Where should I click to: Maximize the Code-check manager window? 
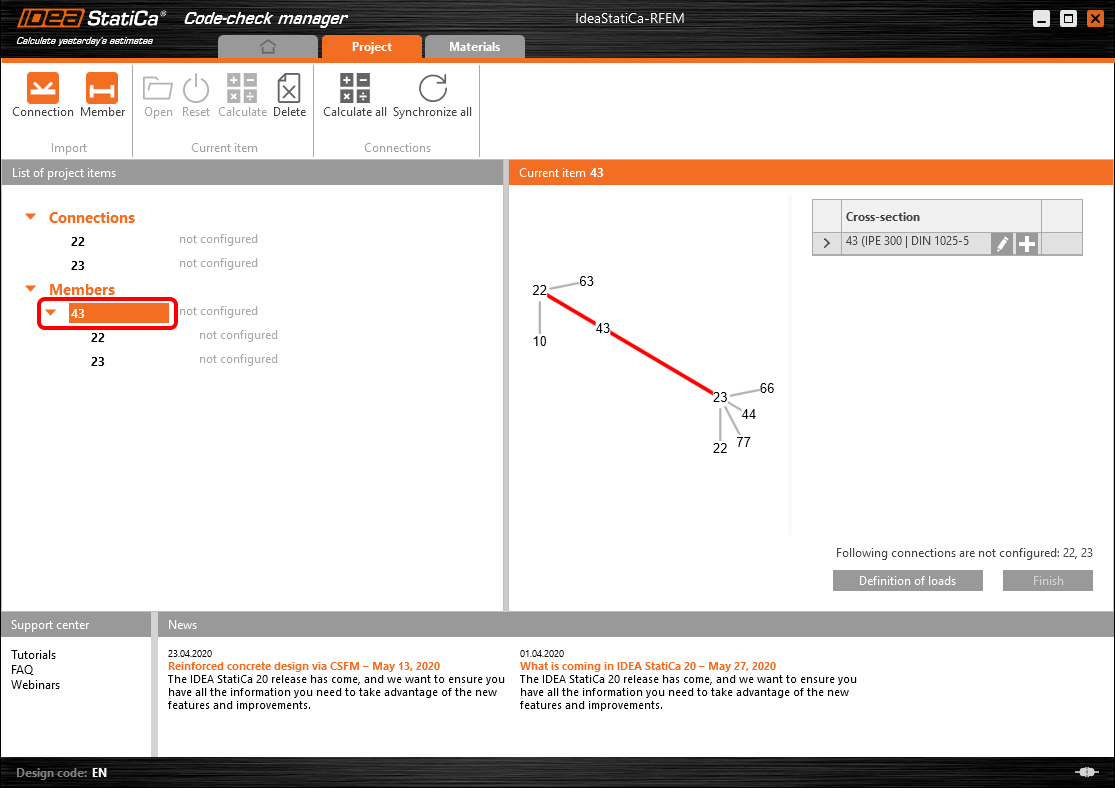pos(1069,18)
